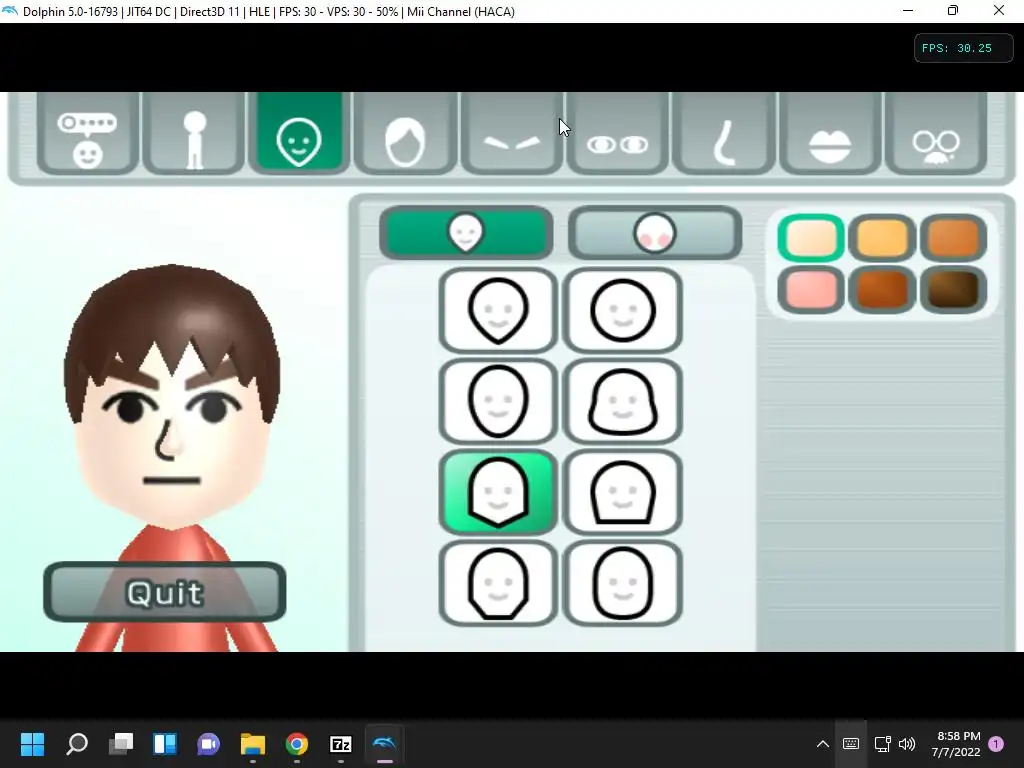Open the notification badge in tray
Image resolution: width=1024 pixels, height=768 pixels.
pyautogui.click(x=996, y=744)
